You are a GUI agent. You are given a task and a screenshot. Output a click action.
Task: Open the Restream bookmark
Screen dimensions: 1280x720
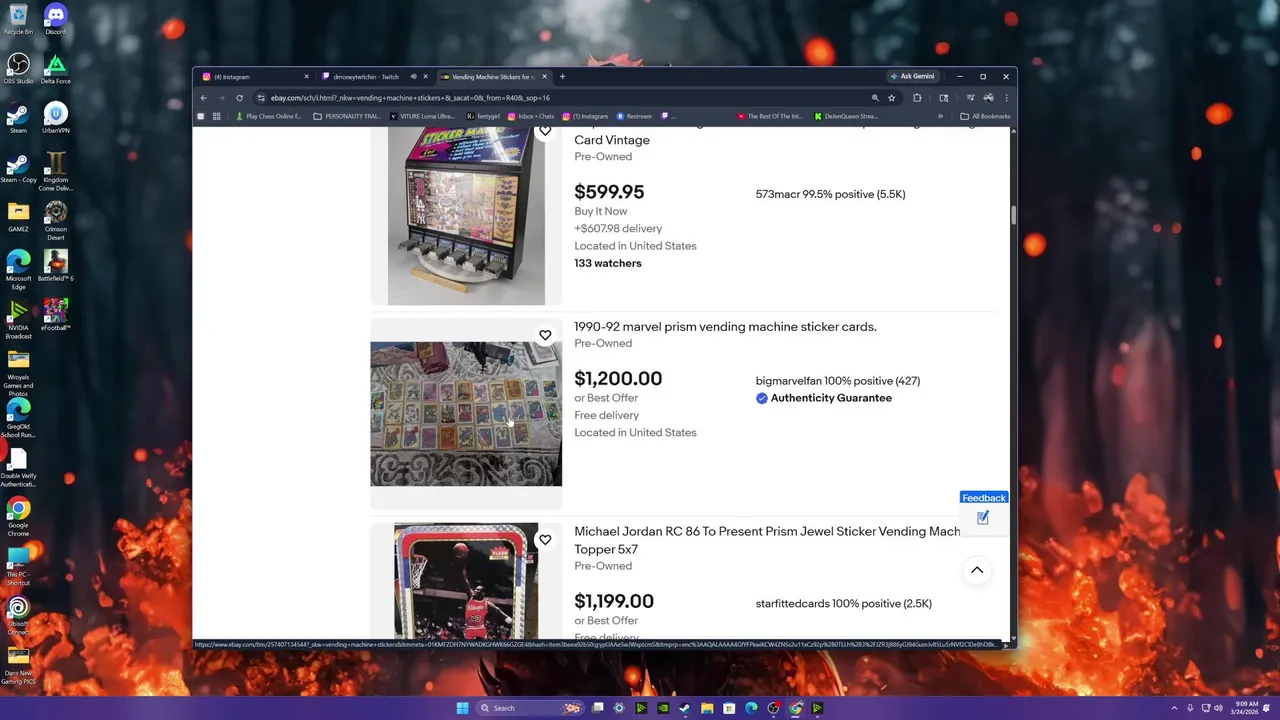(634, 116)
